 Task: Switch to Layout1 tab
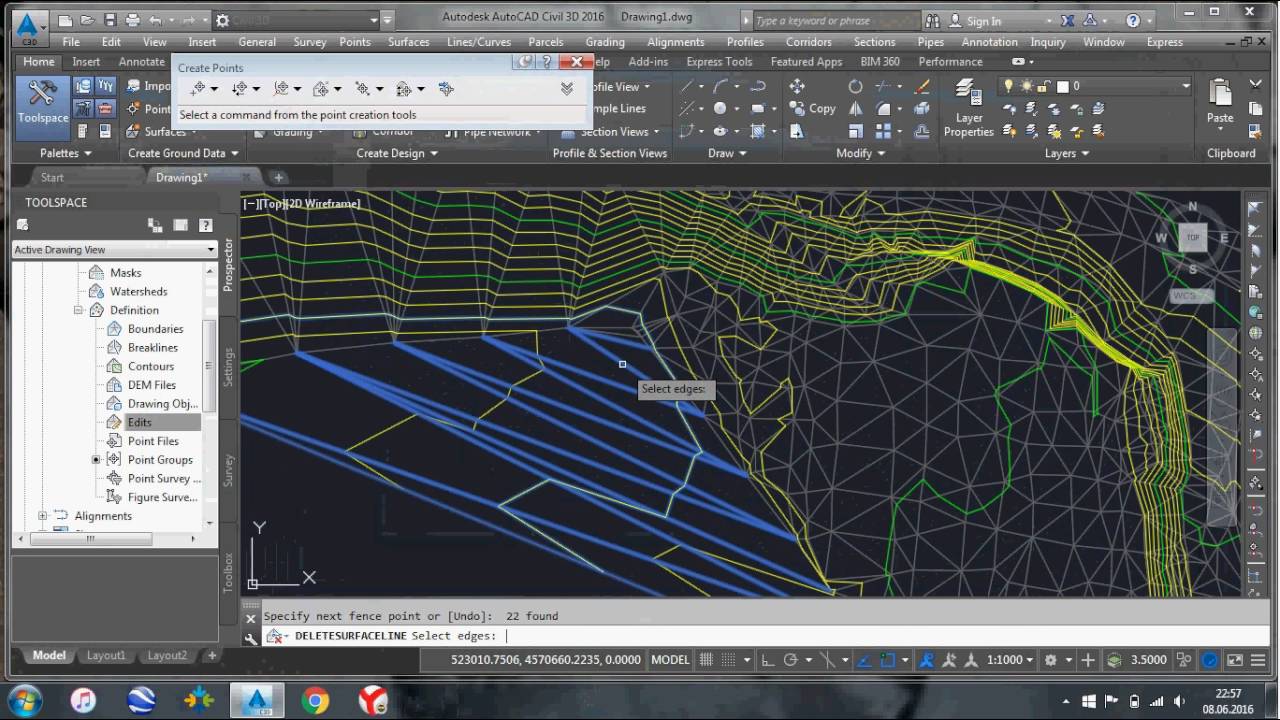pos(106,656)
